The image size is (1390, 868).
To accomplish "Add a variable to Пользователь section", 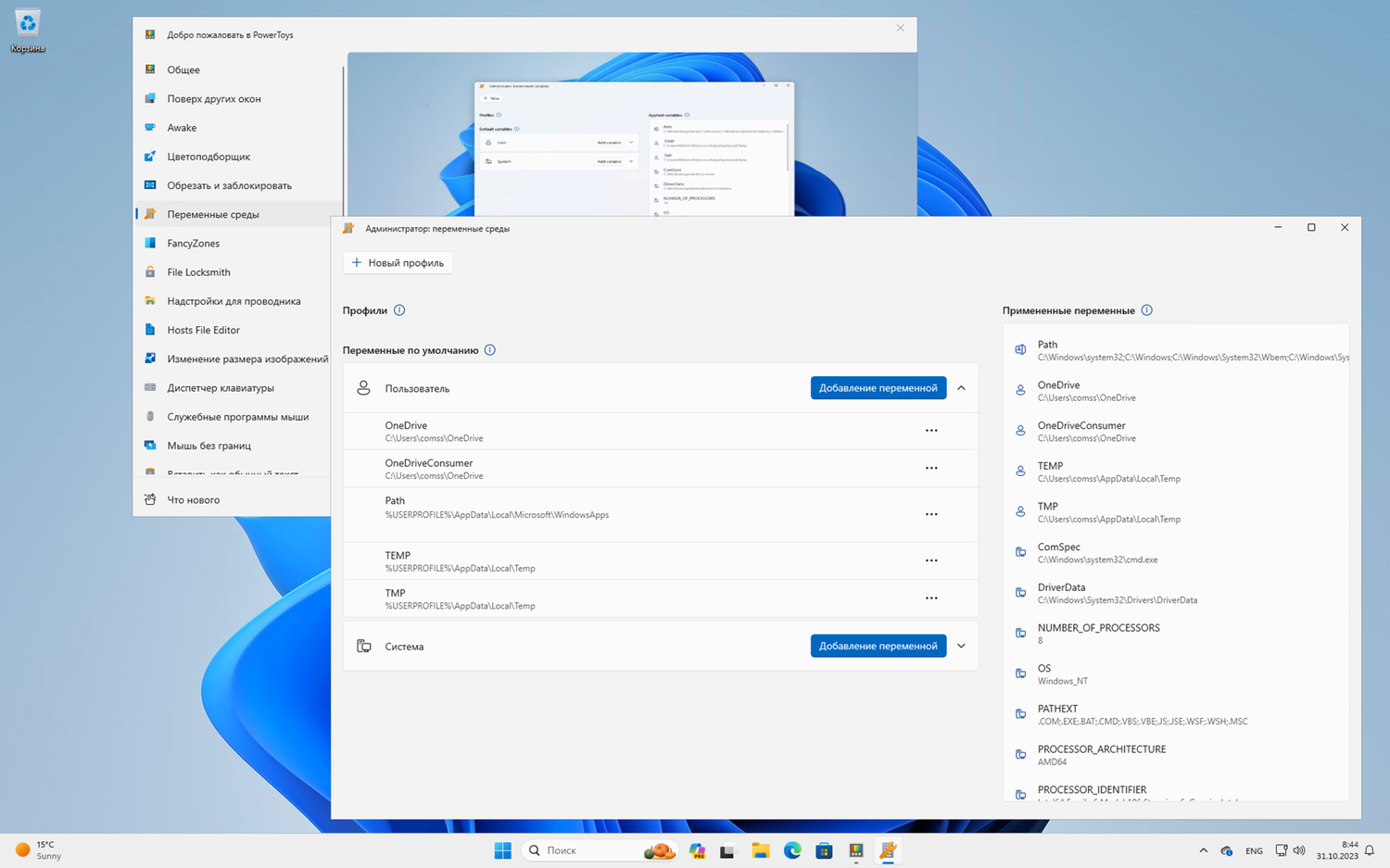I will tap(878, 388).
